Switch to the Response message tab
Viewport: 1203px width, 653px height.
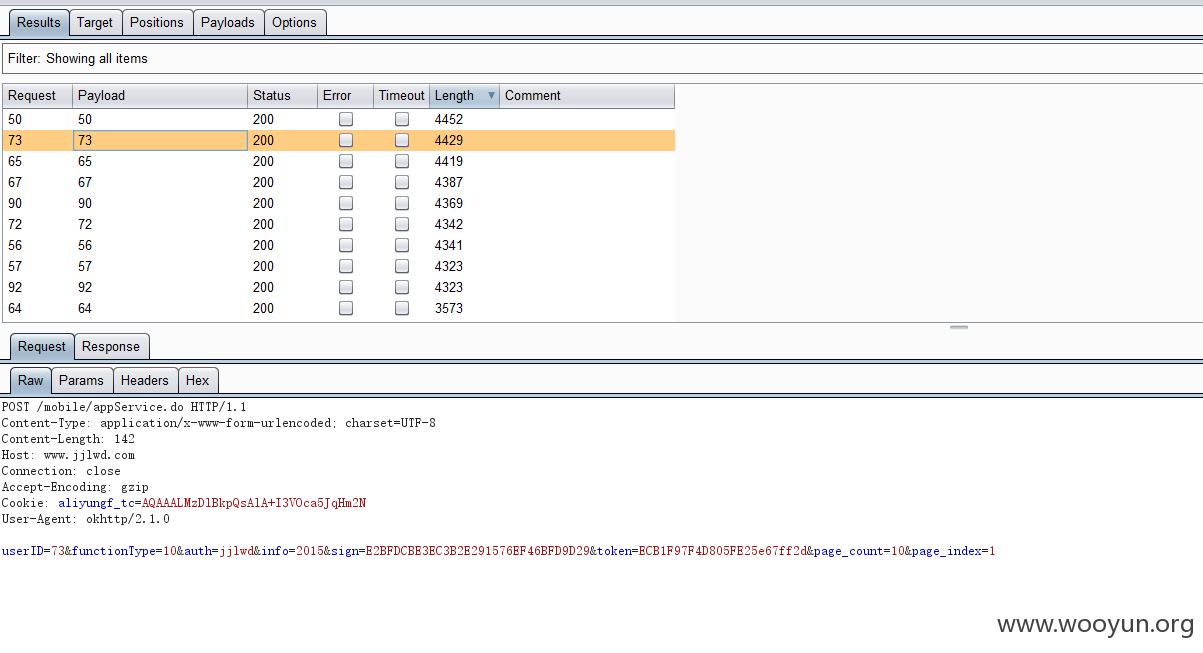tap(111, 346)
